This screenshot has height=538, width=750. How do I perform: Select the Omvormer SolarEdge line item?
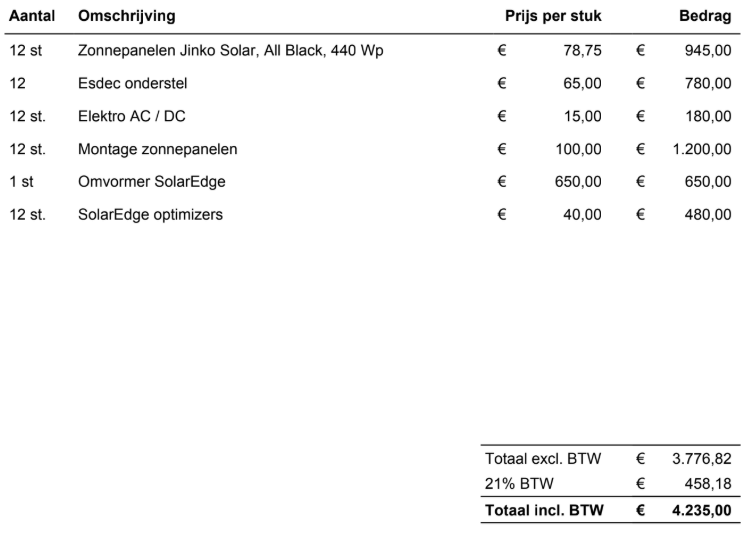151,182
